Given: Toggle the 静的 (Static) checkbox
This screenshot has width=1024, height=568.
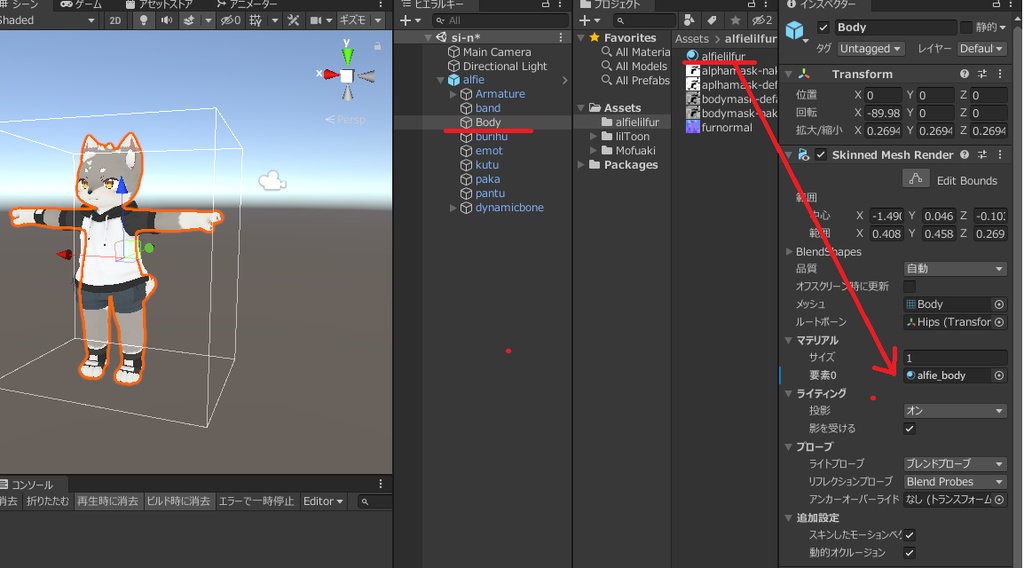Looking at the screenshot, I should (x=966, y=27).
